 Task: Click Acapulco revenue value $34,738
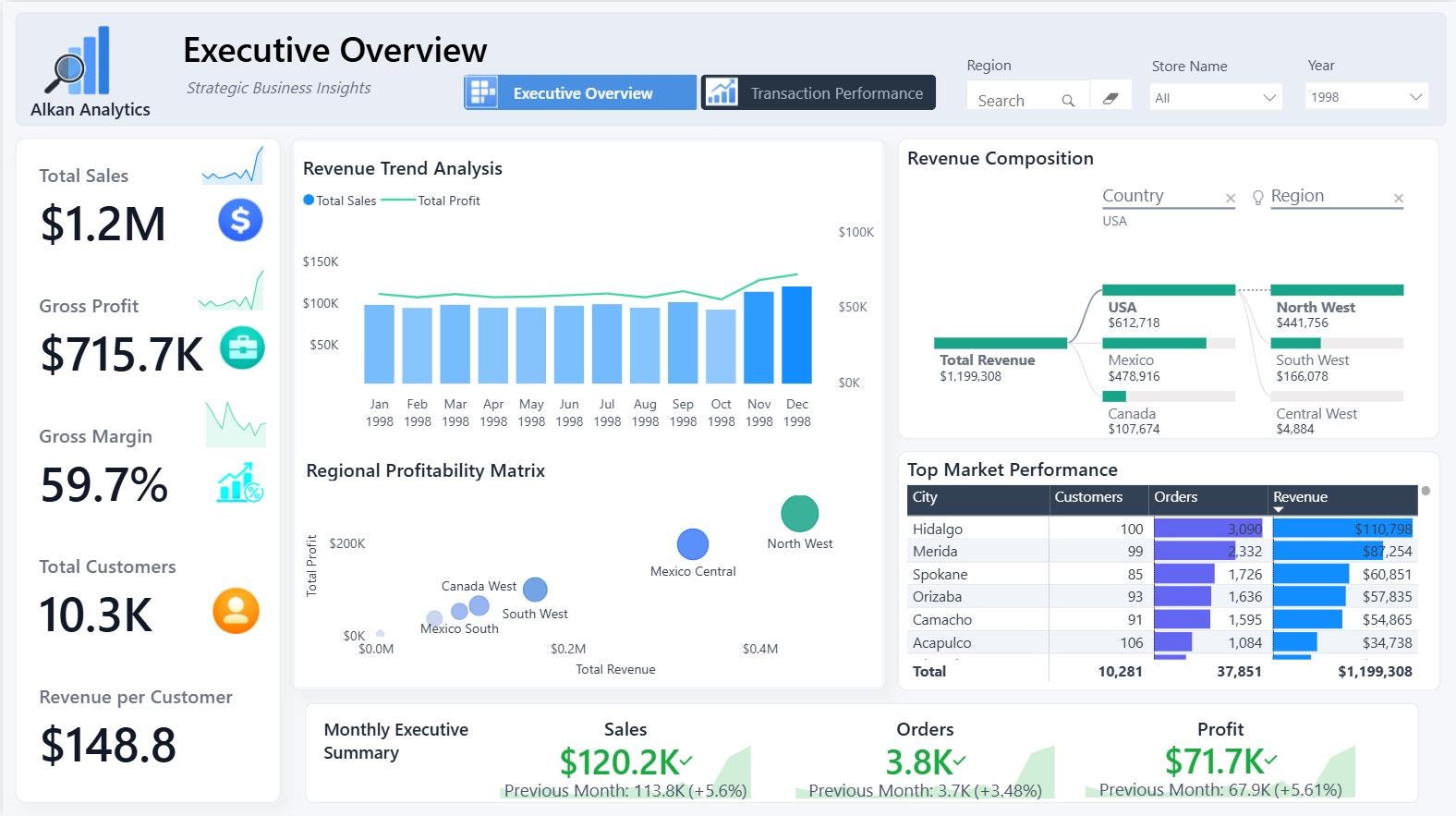coord(1387,642)
